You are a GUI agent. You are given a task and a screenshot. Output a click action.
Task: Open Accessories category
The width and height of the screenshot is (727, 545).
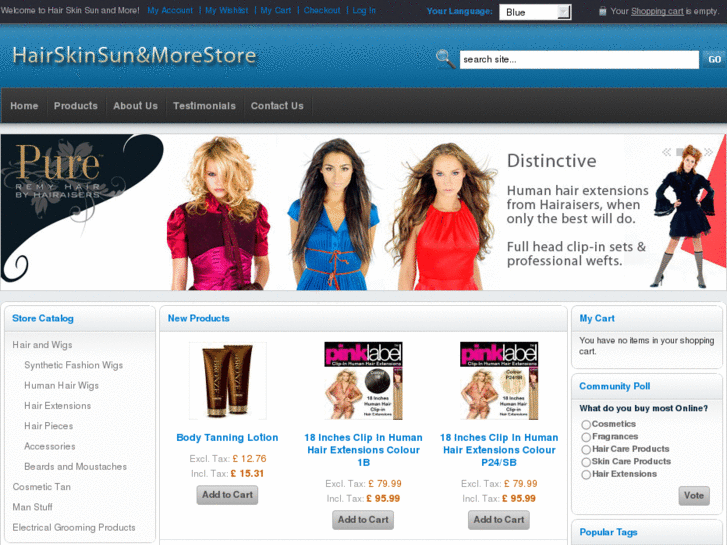click(50, 446)
